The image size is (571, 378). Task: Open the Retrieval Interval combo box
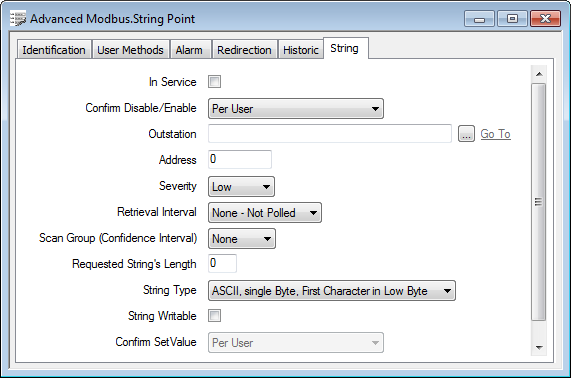pos(265,213)
